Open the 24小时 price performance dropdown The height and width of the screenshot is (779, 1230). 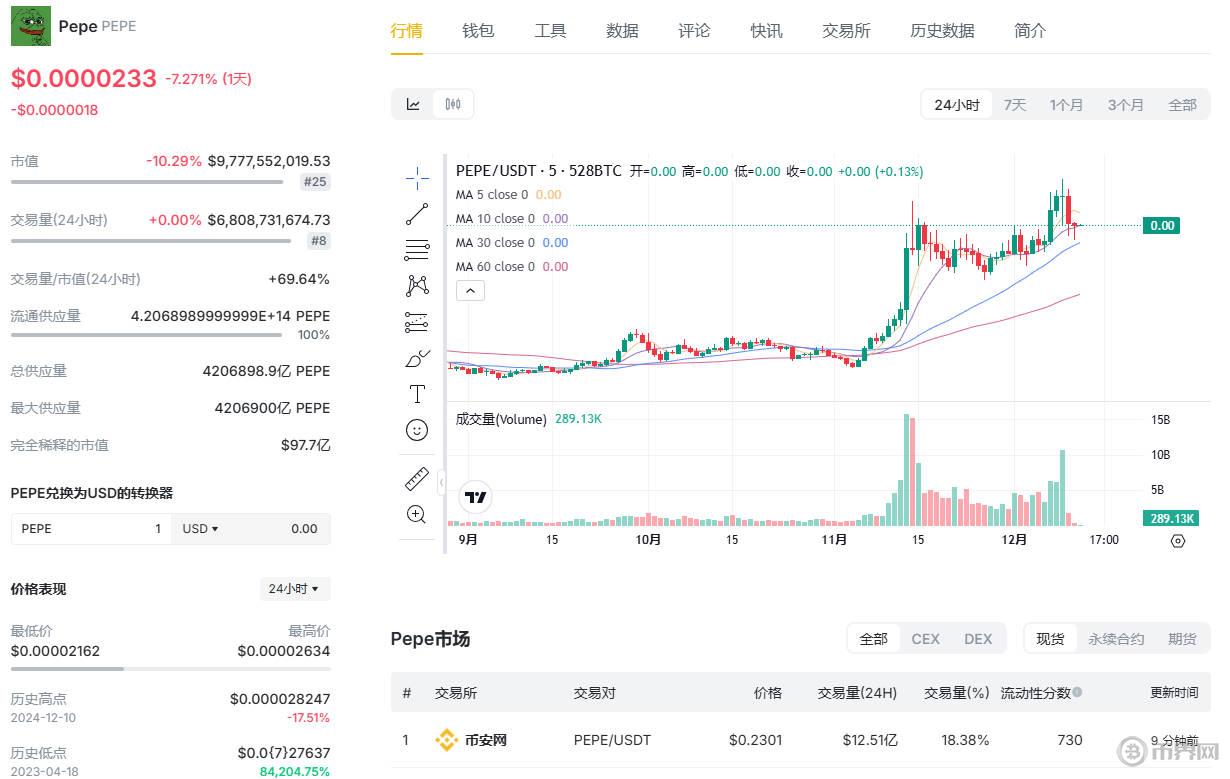click(294, 589)
